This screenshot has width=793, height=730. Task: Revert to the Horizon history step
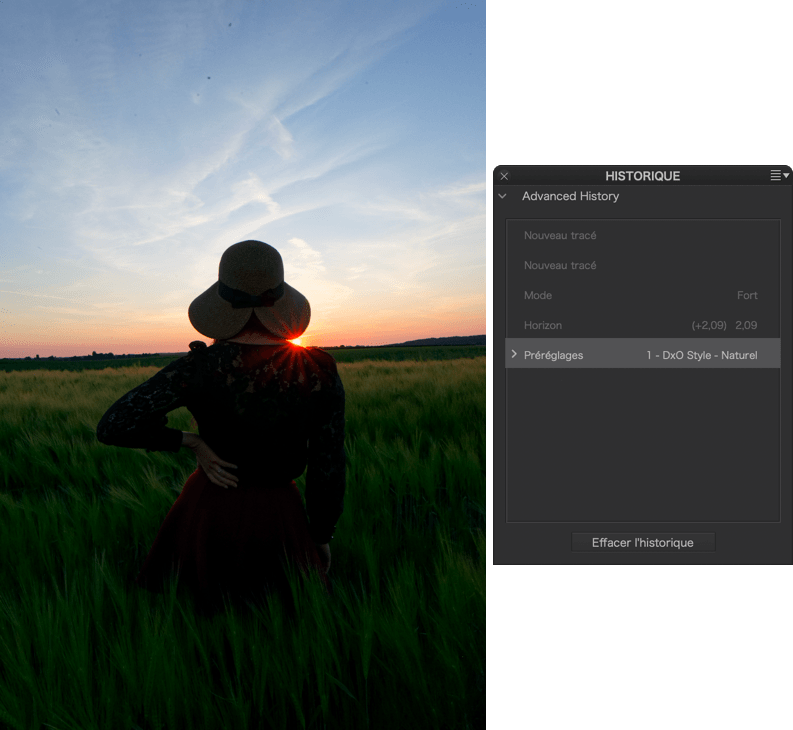543,326
